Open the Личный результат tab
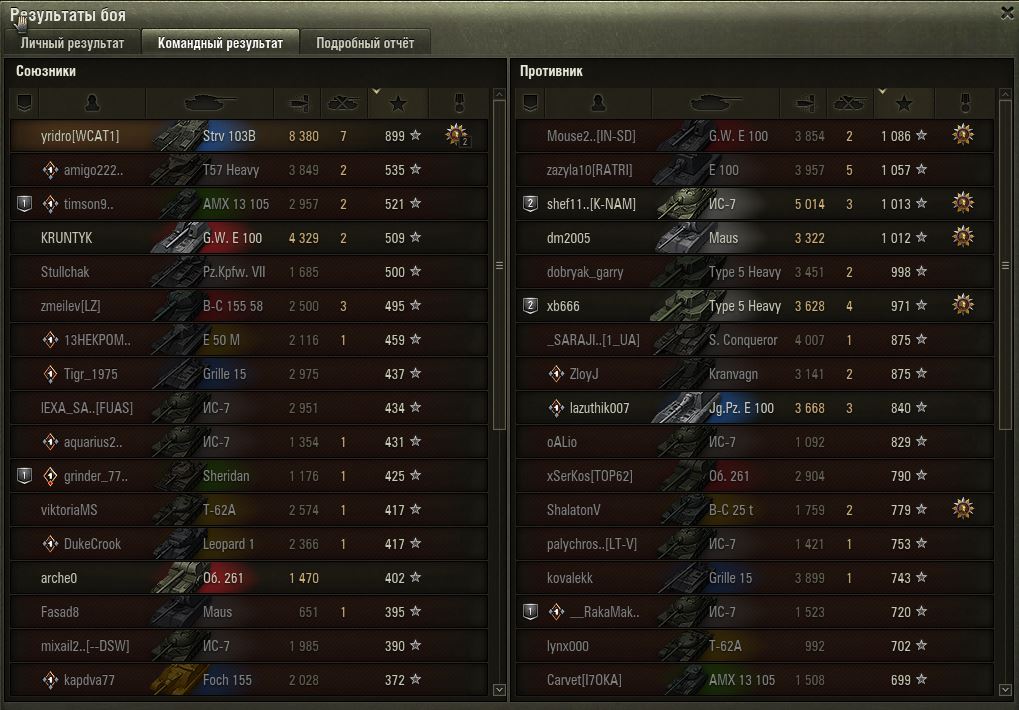 [x=72, y=43]
